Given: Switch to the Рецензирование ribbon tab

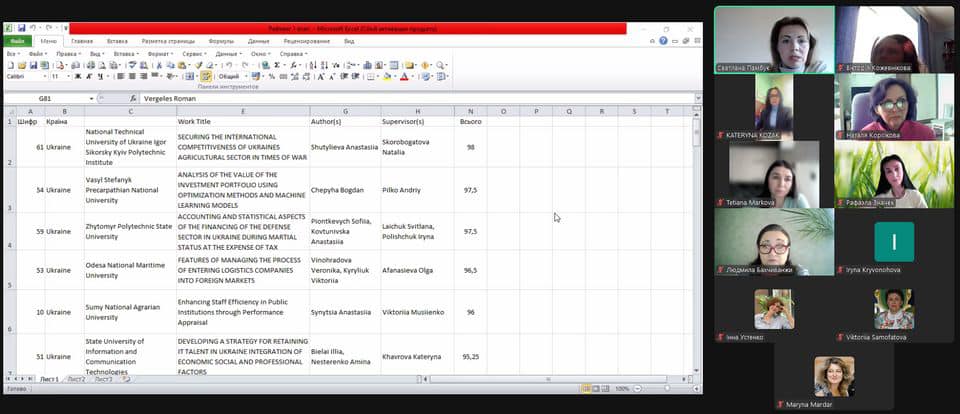Looking at the screenshot, I should (x=307, y=41).
